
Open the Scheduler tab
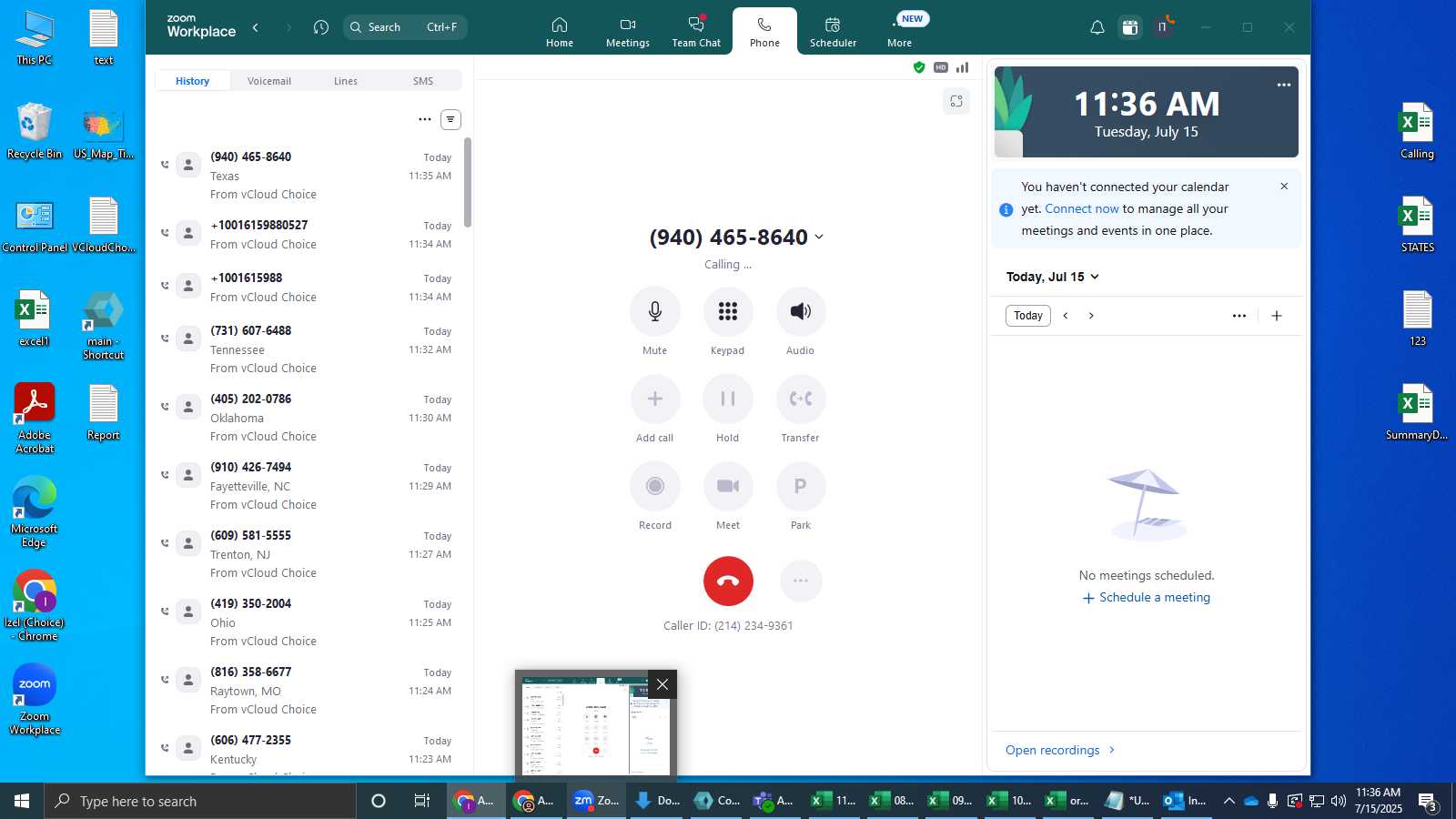833,32
